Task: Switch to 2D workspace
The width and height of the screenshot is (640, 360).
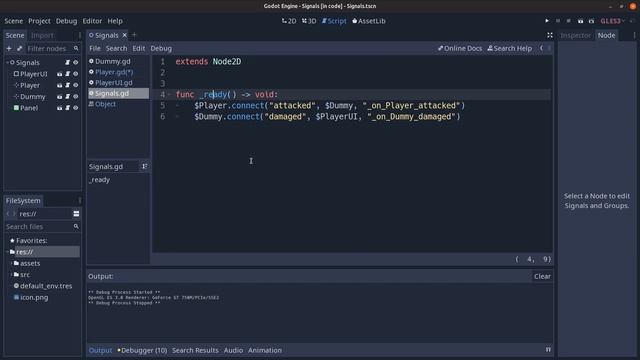Action: (289, 21)
